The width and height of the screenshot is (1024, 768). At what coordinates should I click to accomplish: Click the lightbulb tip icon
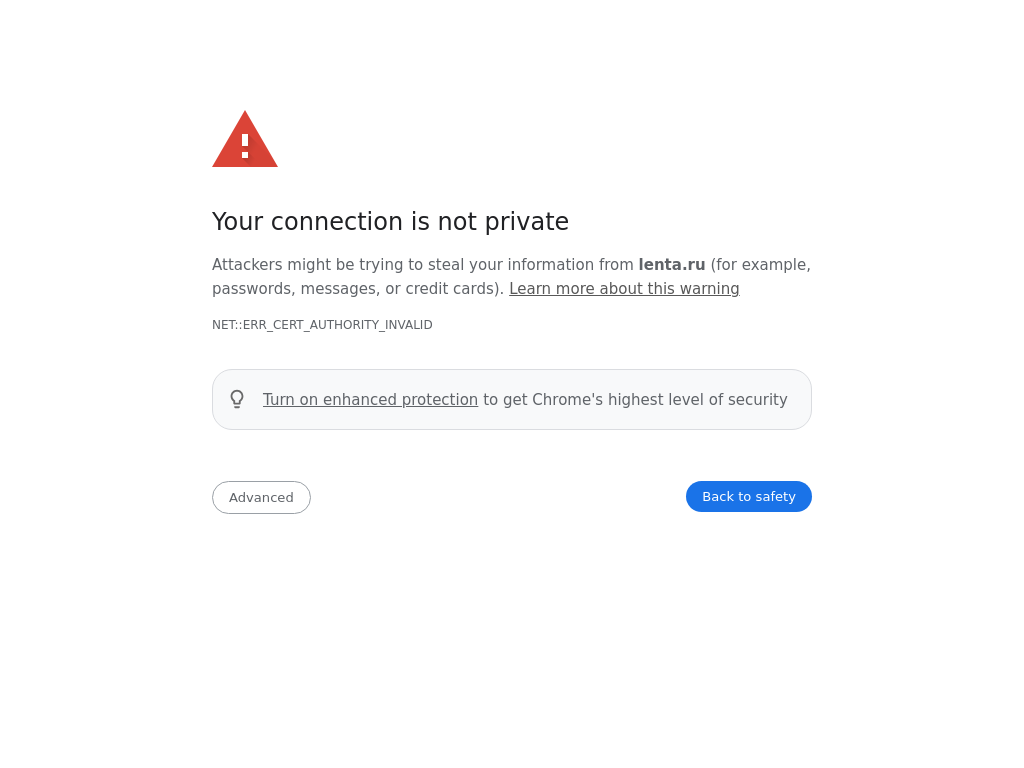coord(237,399)
